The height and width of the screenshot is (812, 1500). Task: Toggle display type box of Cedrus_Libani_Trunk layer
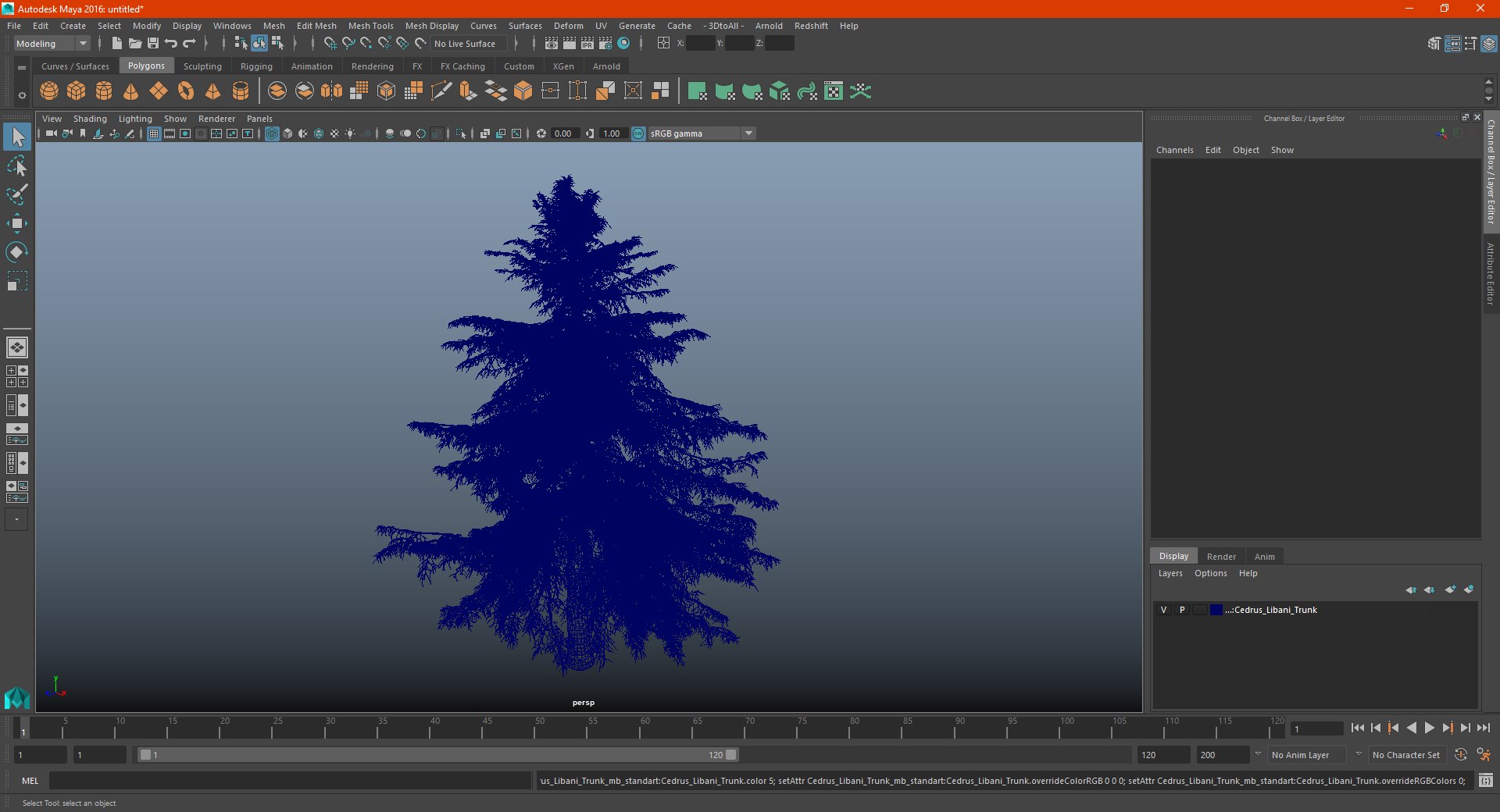[x=1200, y=610]
